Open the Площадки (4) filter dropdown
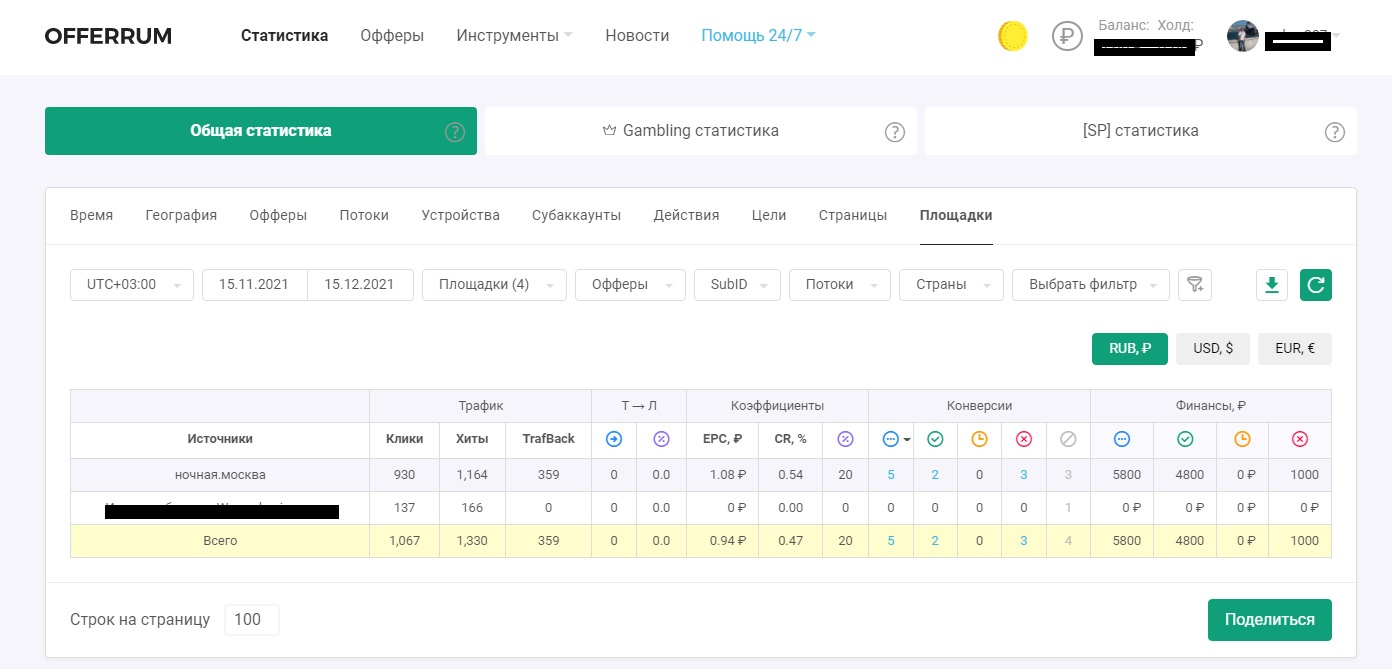This screenshot has height=669, width=1392. coord(494,285)
